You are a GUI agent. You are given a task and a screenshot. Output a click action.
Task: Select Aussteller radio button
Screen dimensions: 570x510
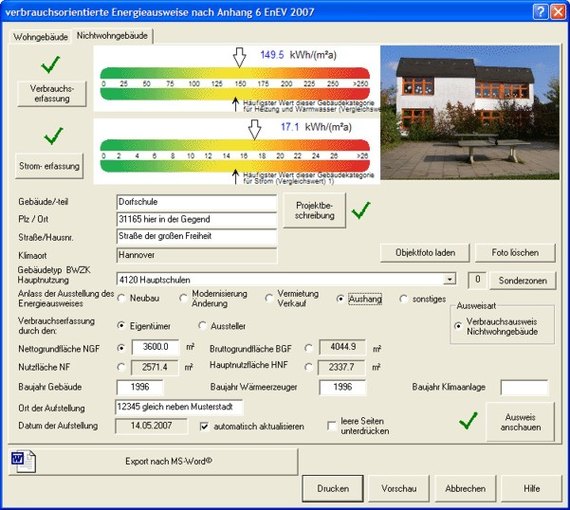pyautogui.click(x=202, y=326)
